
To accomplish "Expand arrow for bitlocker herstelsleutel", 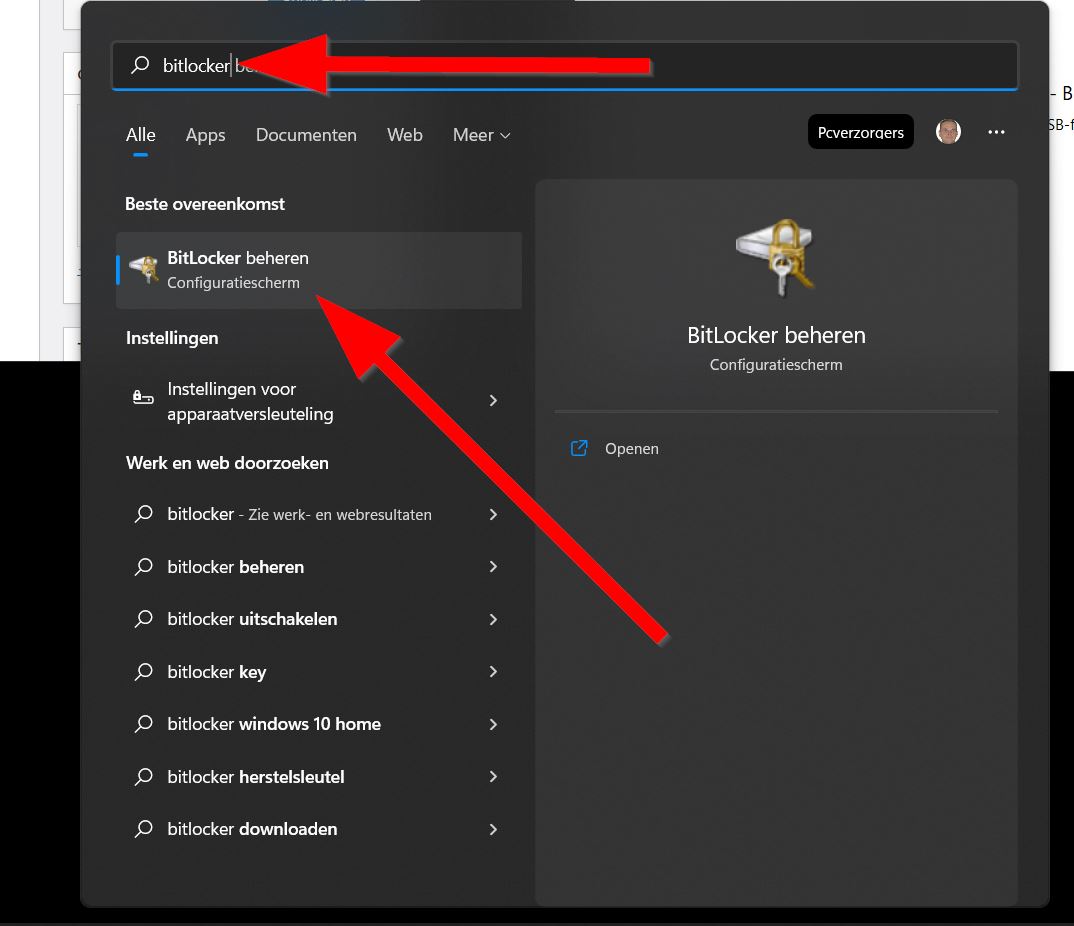I will (x=493, y=777).
